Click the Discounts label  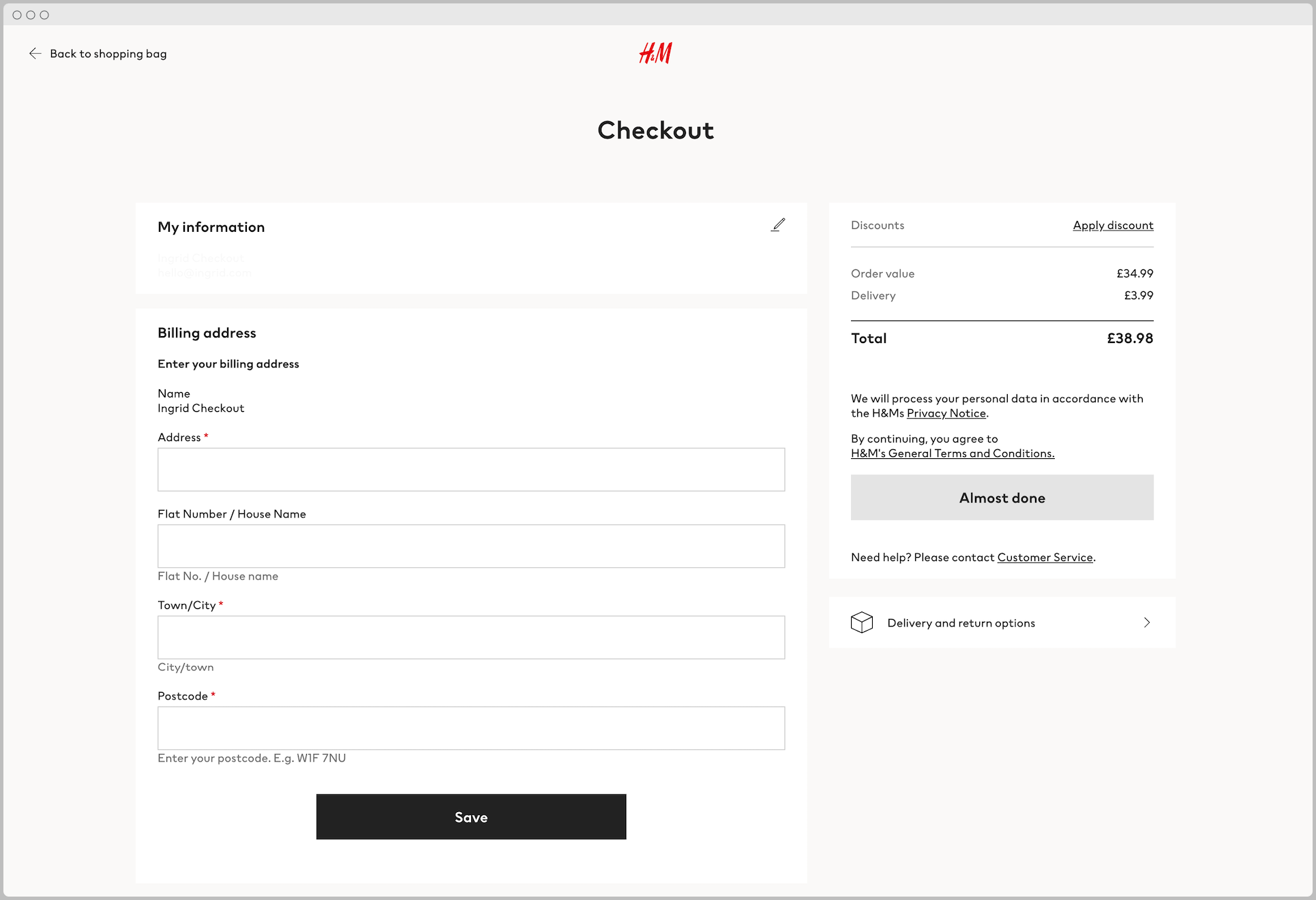tap(877, 225)
